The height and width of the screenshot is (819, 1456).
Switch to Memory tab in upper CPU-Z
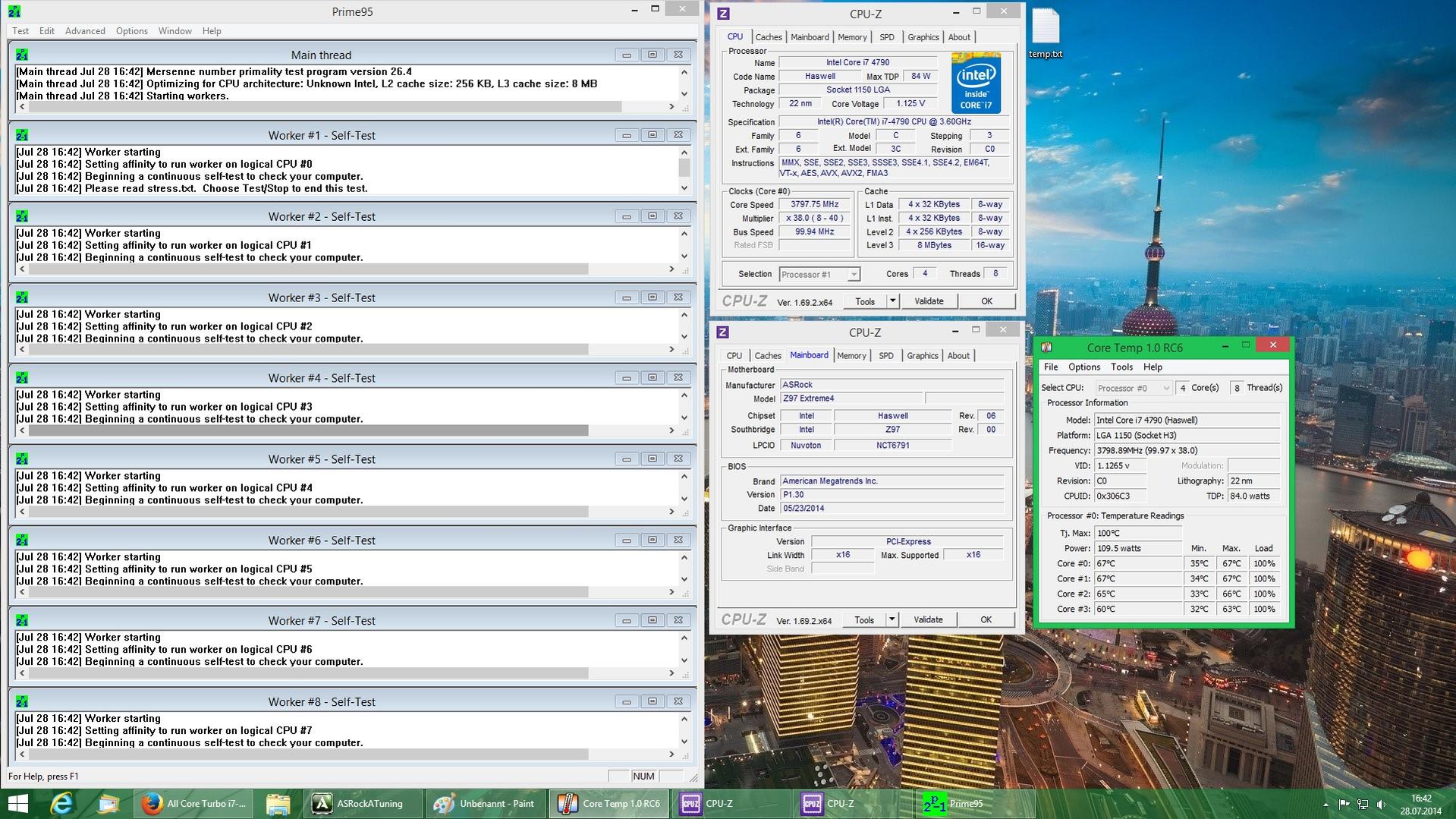pos(852,37)
